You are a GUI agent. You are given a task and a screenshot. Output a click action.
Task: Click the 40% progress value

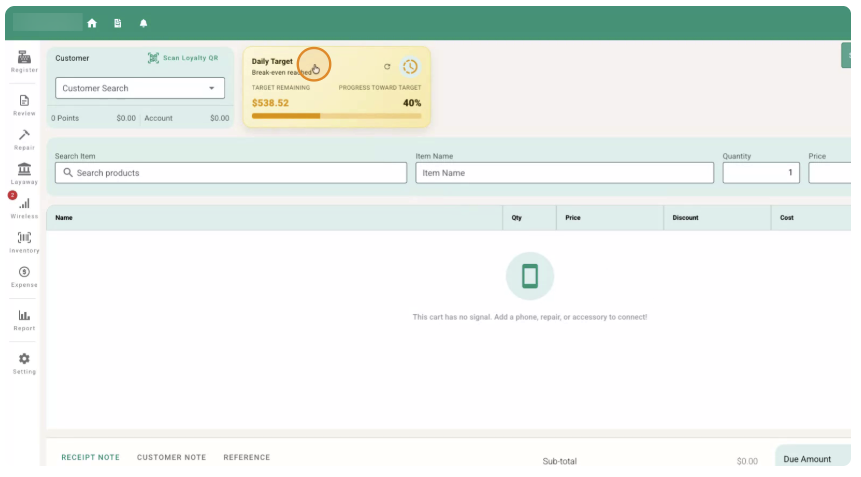pos(412,103)
